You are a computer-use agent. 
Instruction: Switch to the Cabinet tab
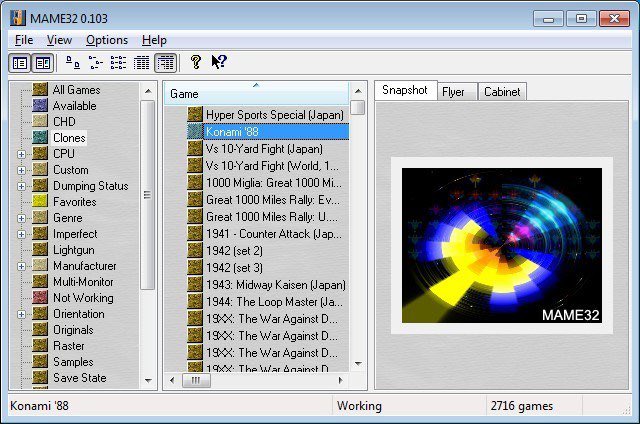[x=502, y=92]
